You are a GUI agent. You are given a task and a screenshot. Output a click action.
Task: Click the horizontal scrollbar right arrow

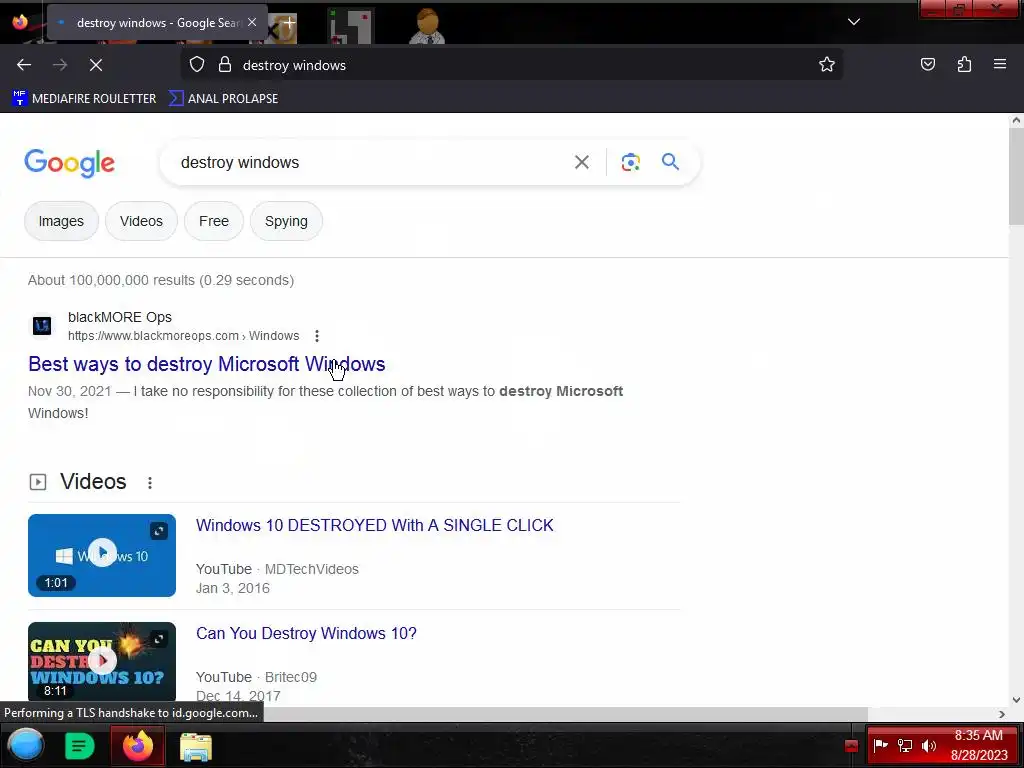(1002, 714)
